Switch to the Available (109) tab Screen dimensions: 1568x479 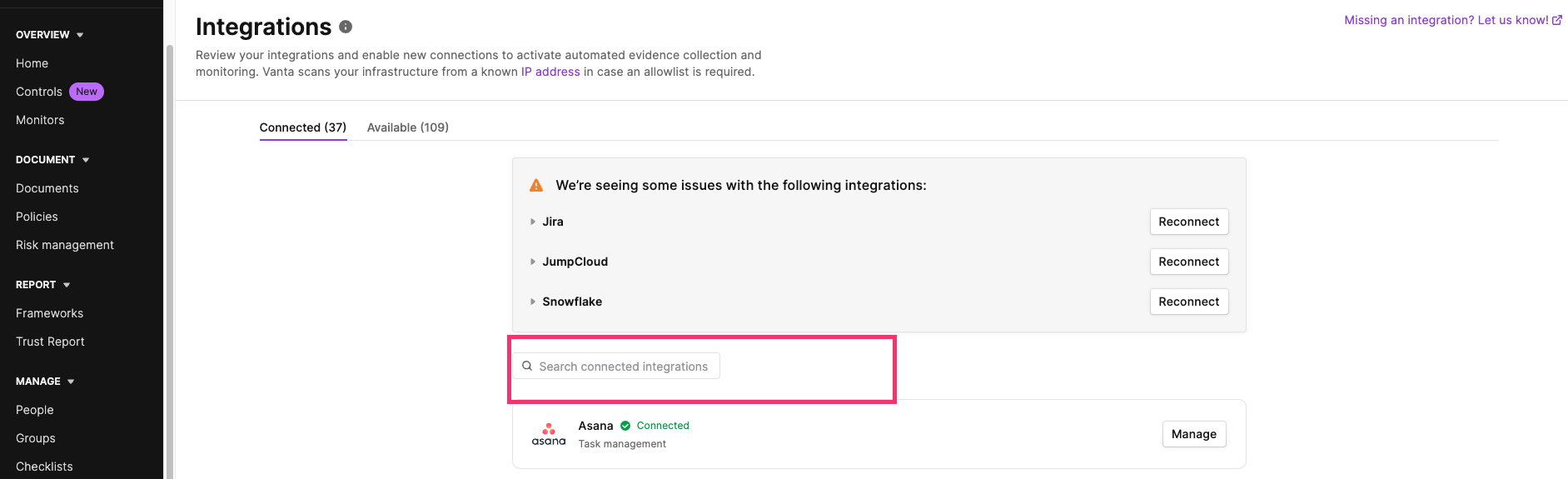(408, 127)
